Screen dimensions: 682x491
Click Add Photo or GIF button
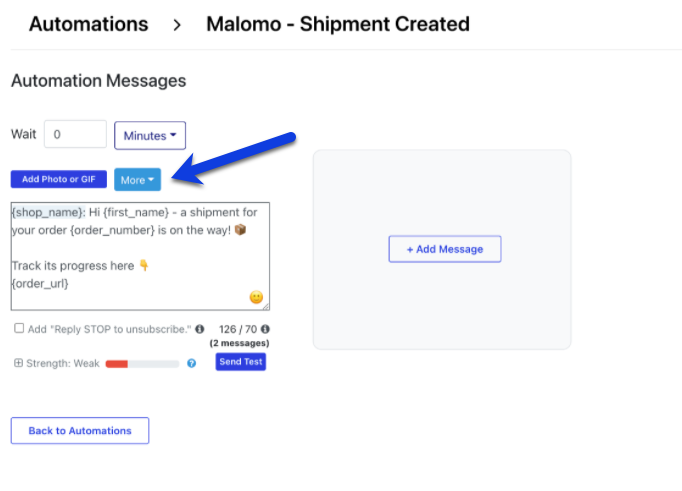tap(59, 179)
